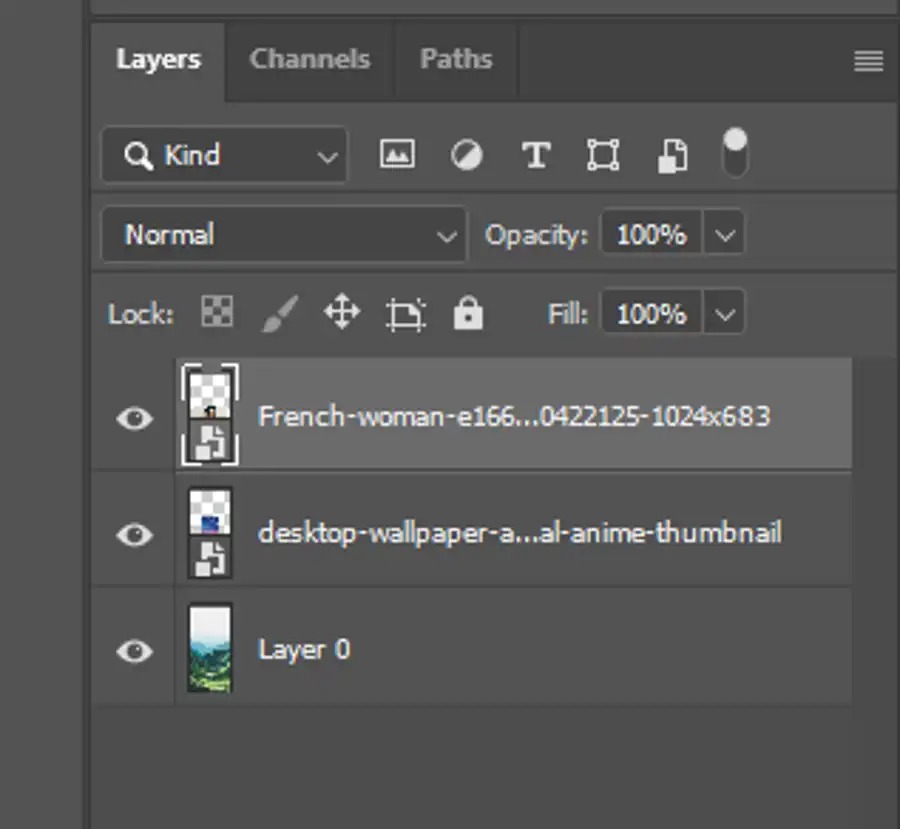Open the Normal blend mode dropdown
Screen dimensions: 900x829
[284, 235]
